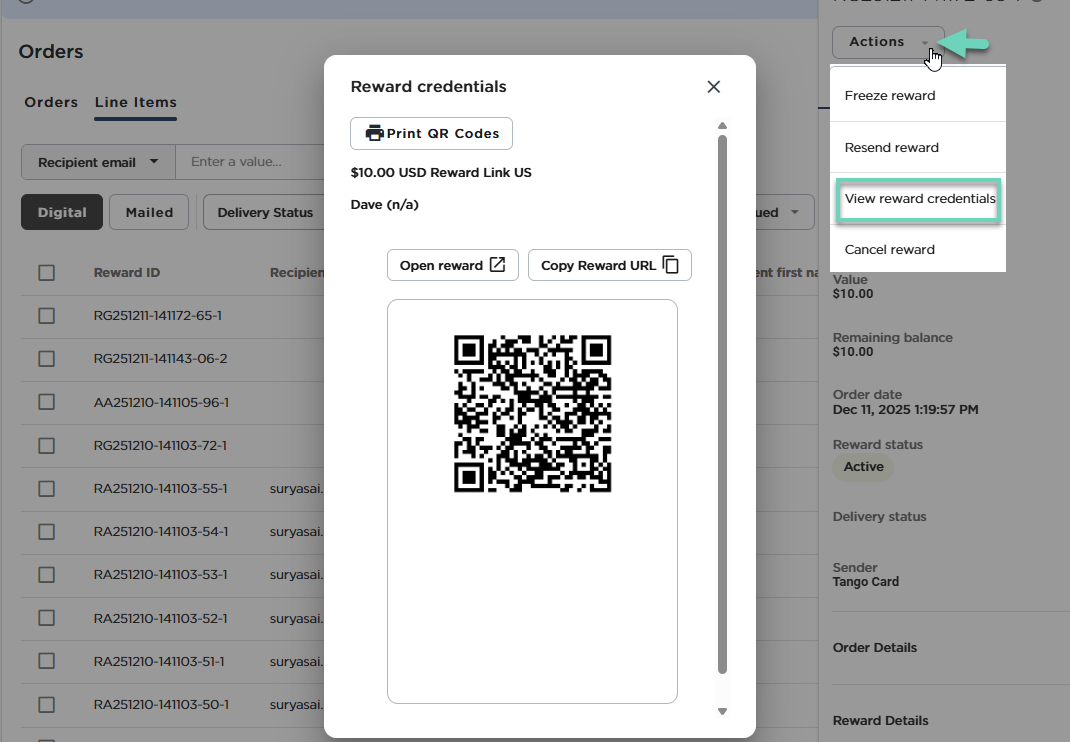Expand the Recipient email filter dropdown
The width and height of the screenshot is (1070, 742).
(x=98, y=162)
